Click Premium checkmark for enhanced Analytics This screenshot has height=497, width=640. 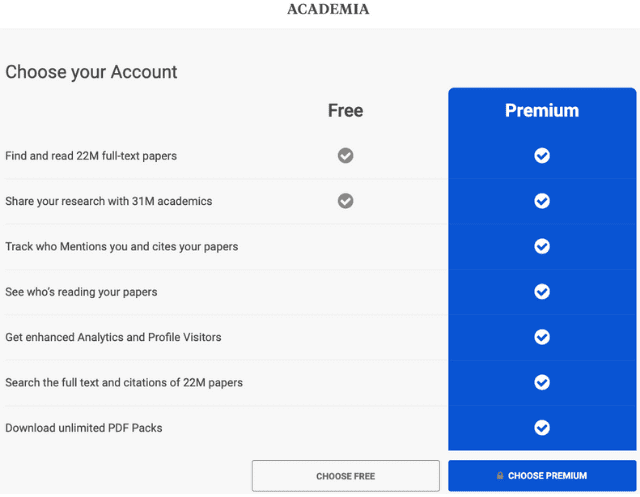542,337
